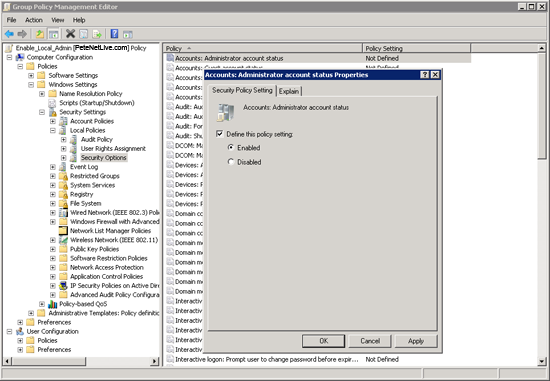Toggle the Define this policy setting checkbox
Viewport: 550px width, 381px height.
pos(220,134)
